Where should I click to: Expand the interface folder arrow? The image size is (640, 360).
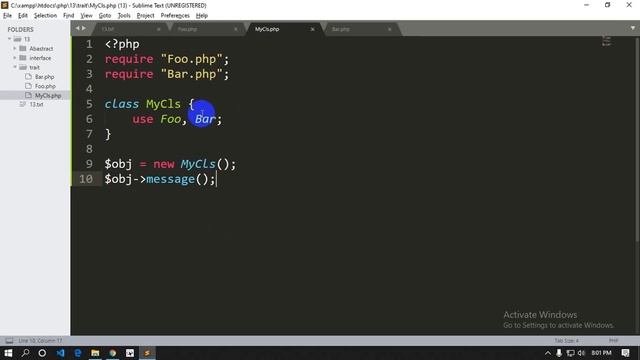[15, 58]
